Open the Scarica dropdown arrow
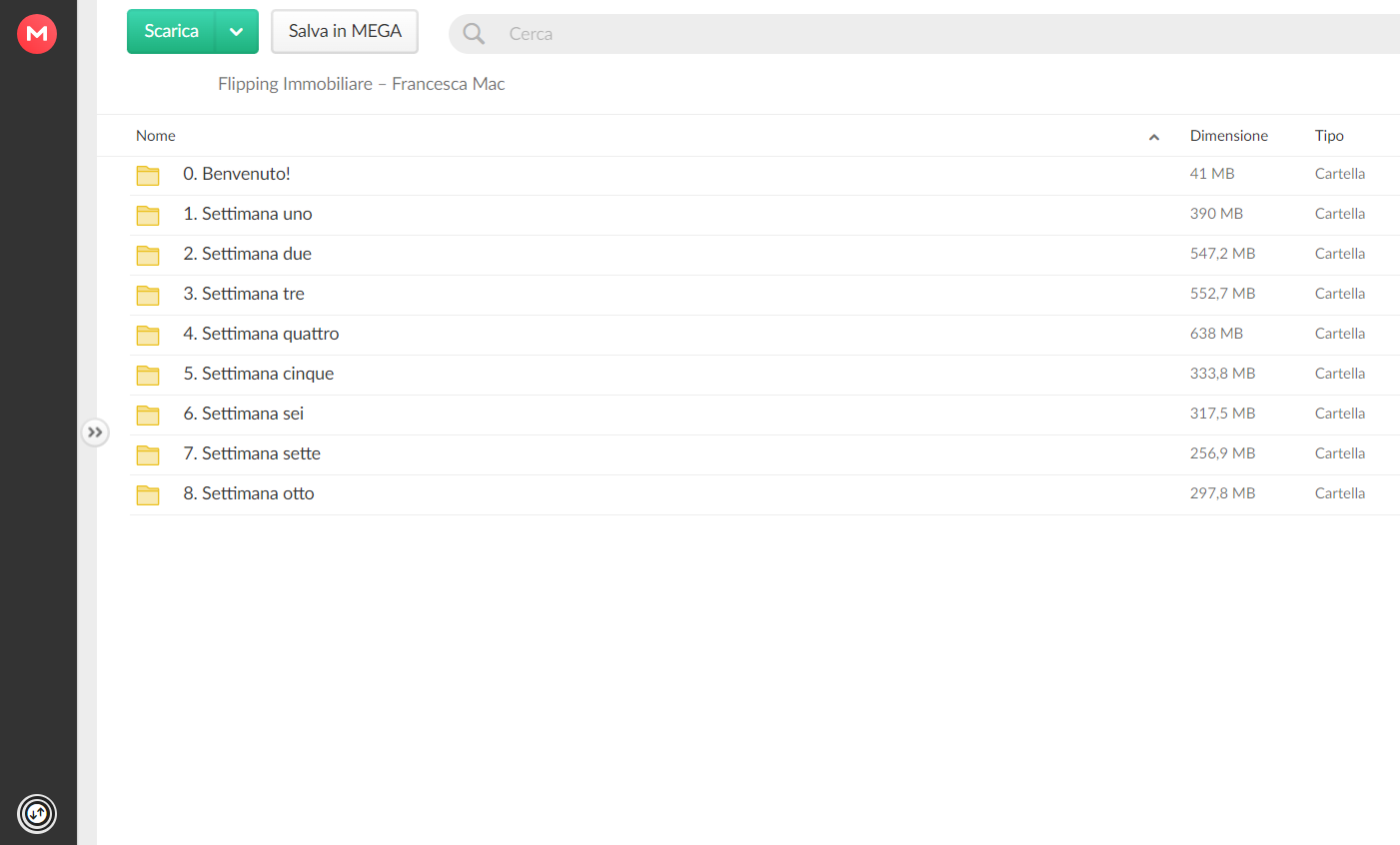Image resolution: width=1400 pixels, height=845 pixels. (237, 32)
